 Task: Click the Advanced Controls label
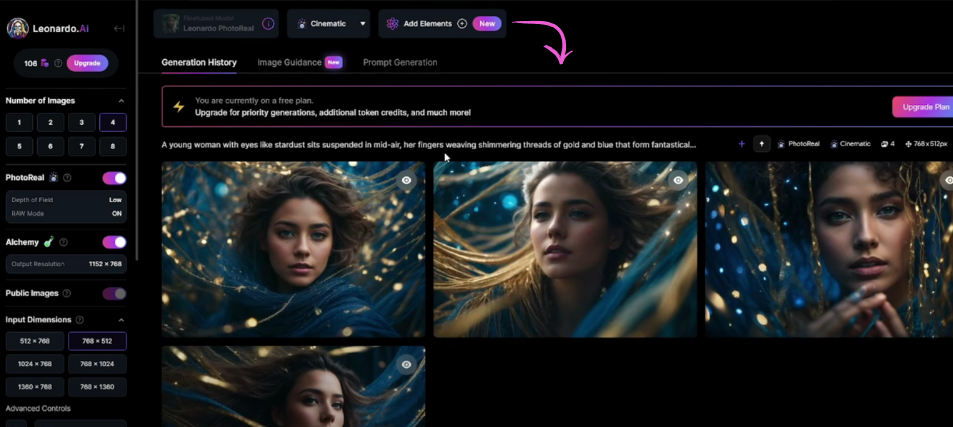click(x=38, y=409)
